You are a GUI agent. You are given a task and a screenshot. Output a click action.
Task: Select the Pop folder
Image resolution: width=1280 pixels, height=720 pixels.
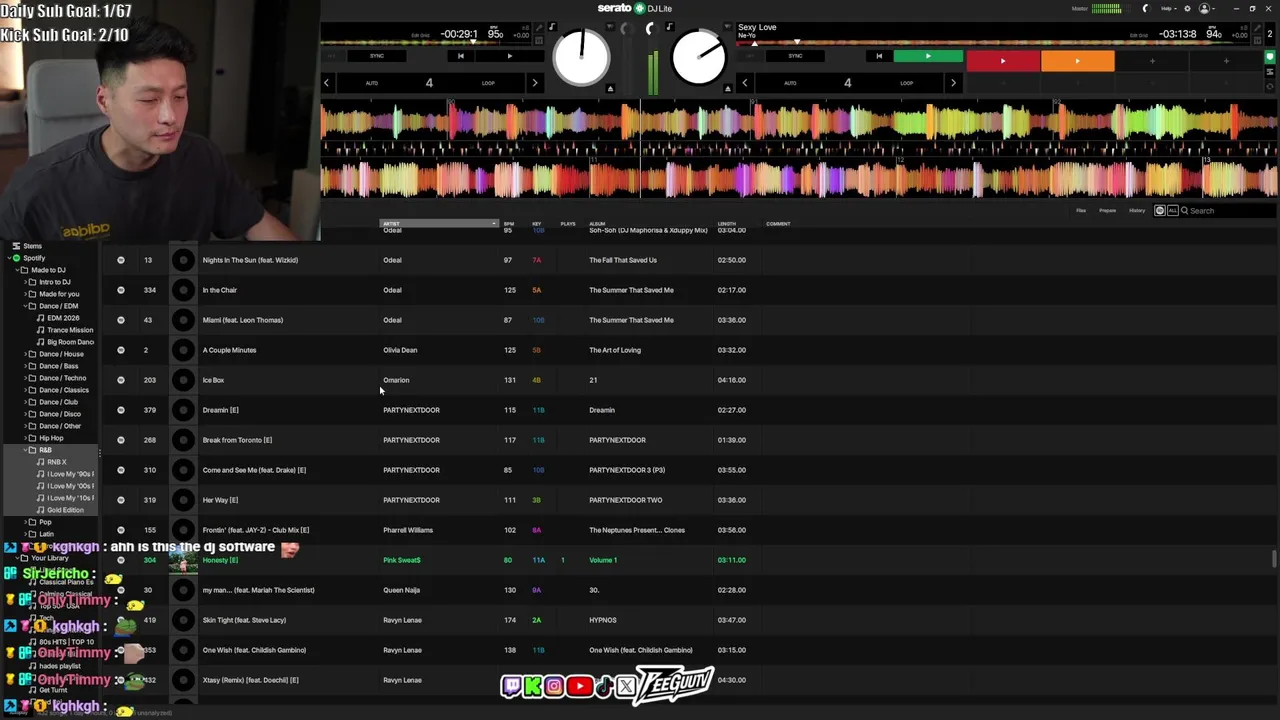tap(45, 522)
